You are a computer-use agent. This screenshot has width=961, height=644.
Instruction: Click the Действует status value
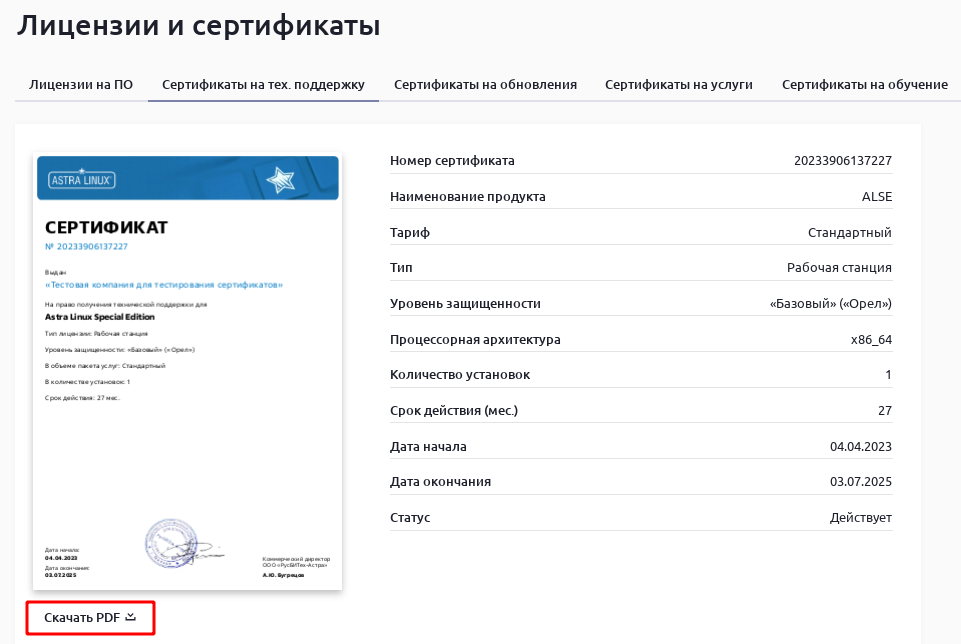pos(860,518)
